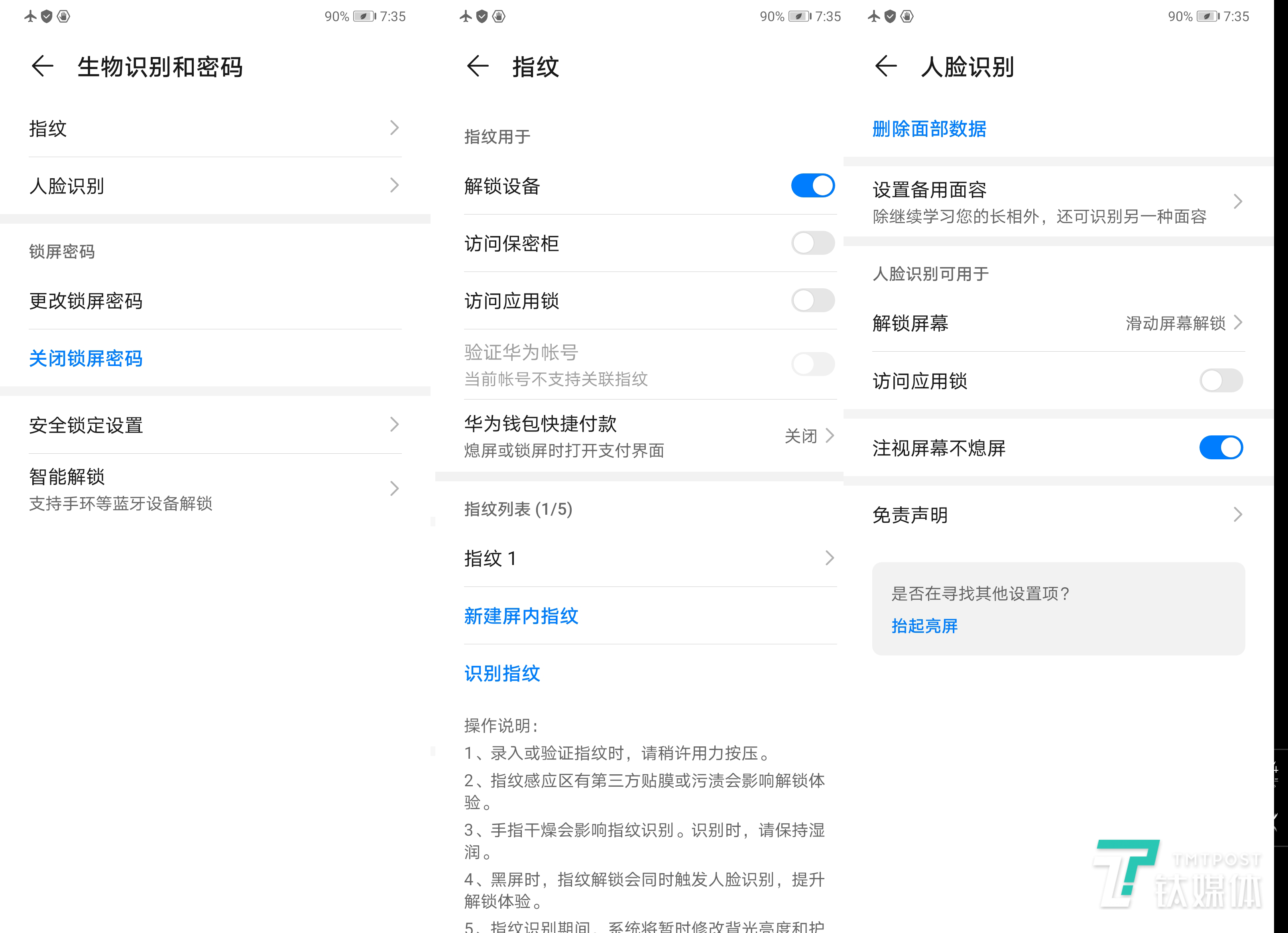The width and height of the screenshot is (1288, 933).
Task: Open the 安全锁定设置 menu entry
Action: click(x=214, y=426)
